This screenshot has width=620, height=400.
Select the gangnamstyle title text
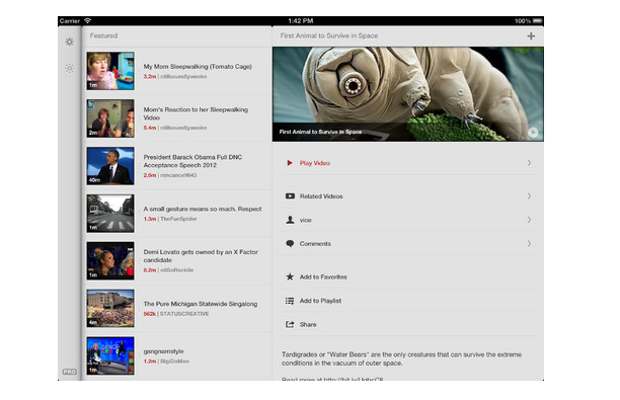163,351
